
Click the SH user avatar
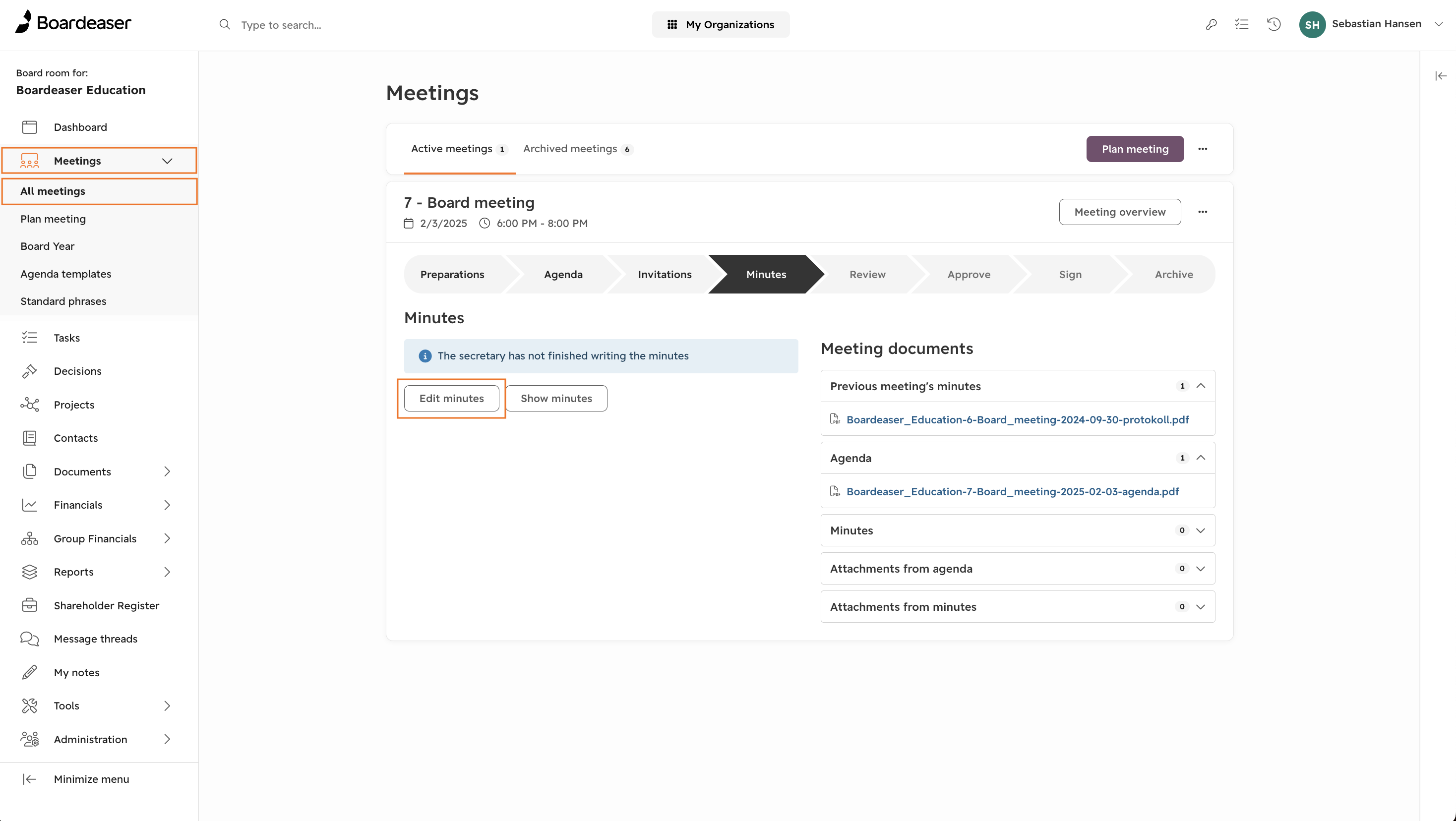1312,24
